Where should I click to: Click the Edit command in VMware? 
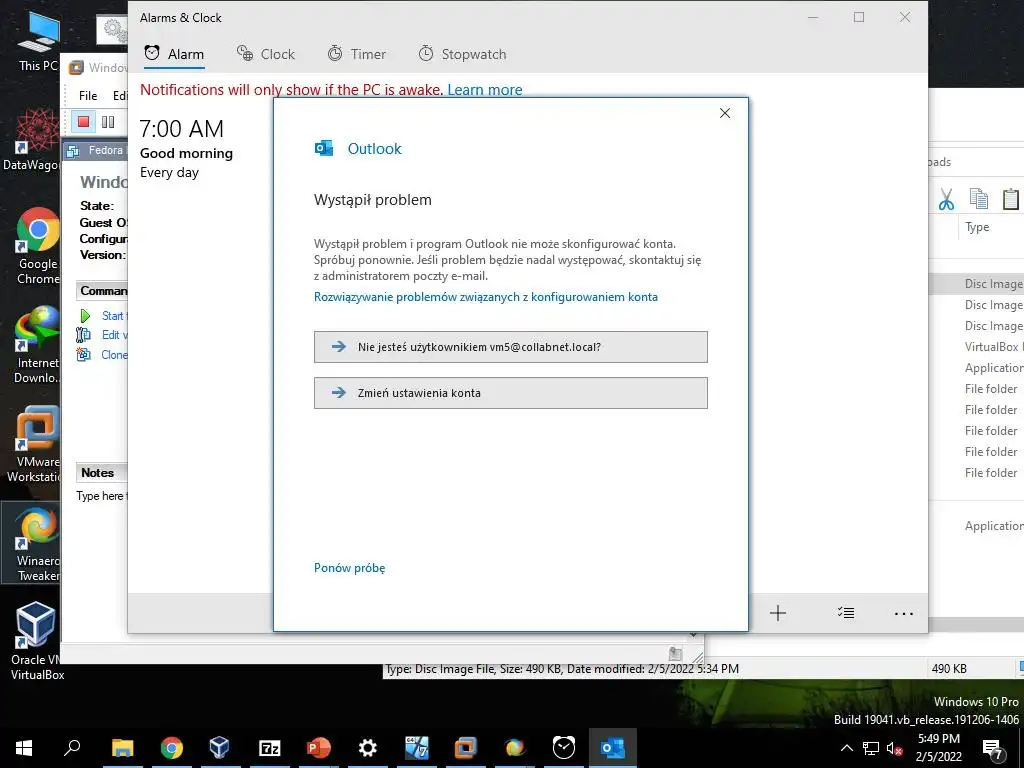102,334
